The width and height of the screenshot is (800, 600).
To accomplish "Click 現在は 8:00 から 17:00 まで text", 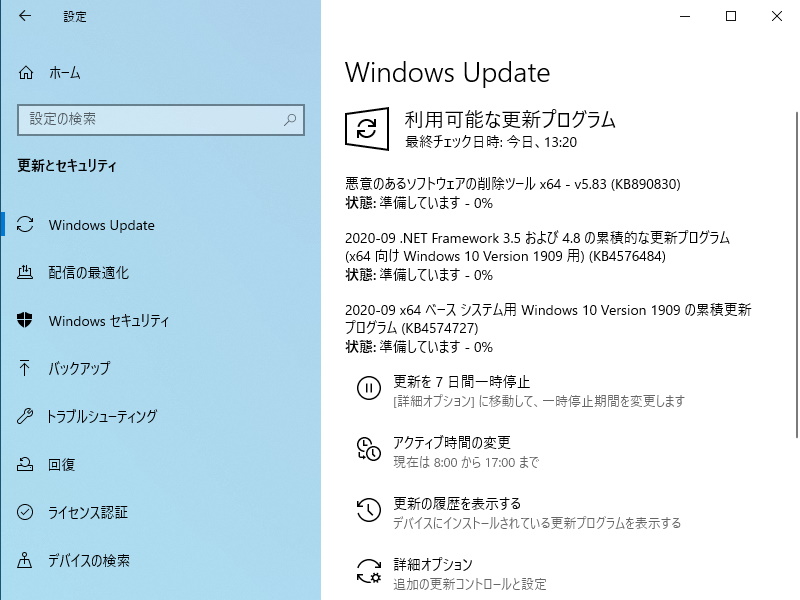I will coord(466,462).
